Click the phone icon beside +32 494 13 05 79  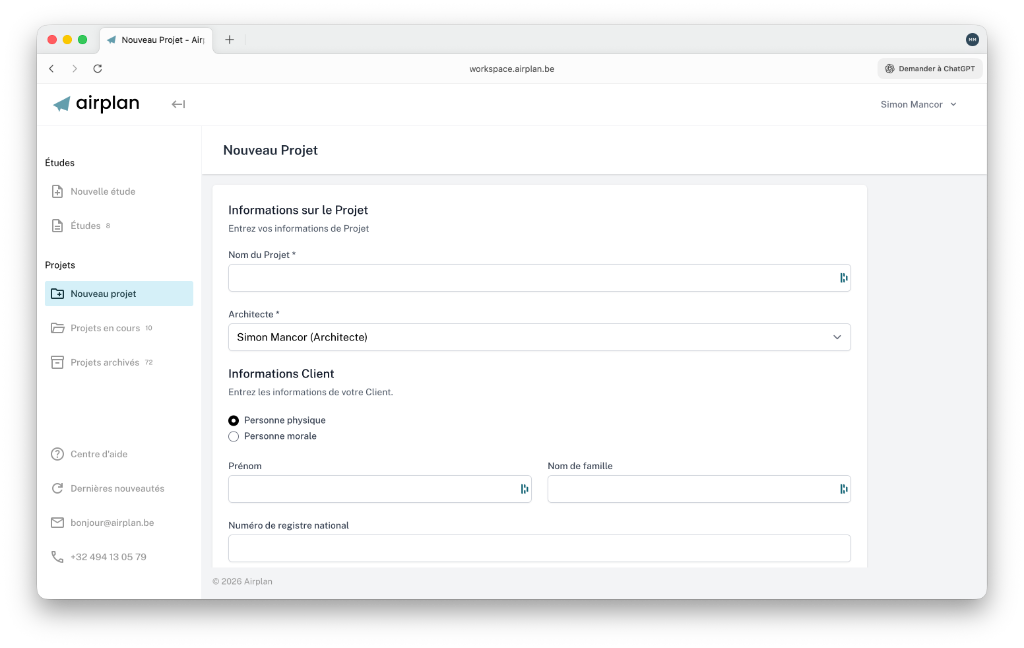(57, 557)
